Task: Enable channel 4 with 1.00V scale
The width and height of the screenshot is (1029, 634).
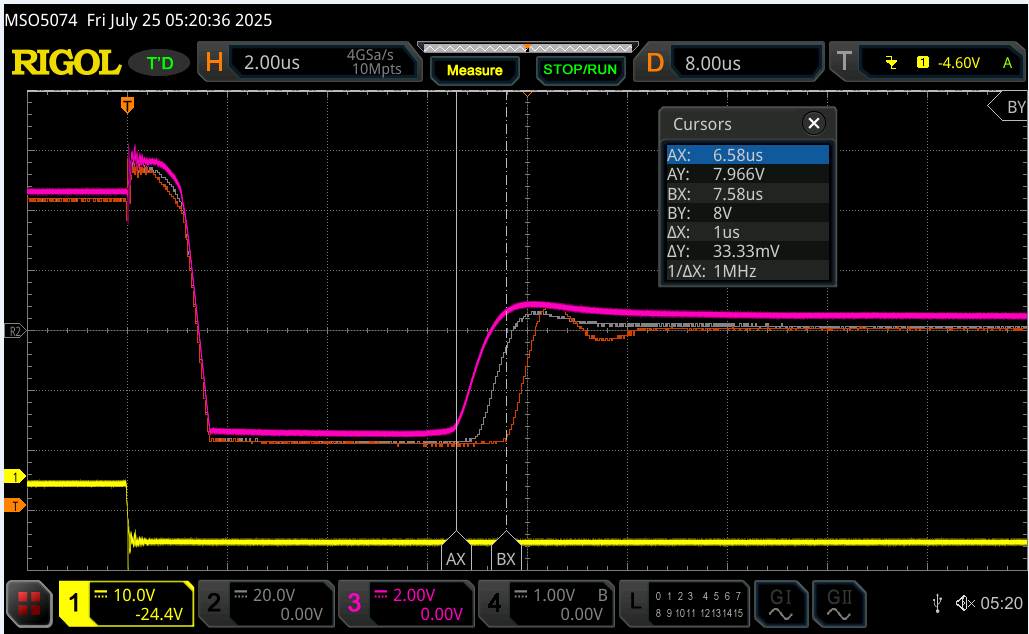Action: 545,603
